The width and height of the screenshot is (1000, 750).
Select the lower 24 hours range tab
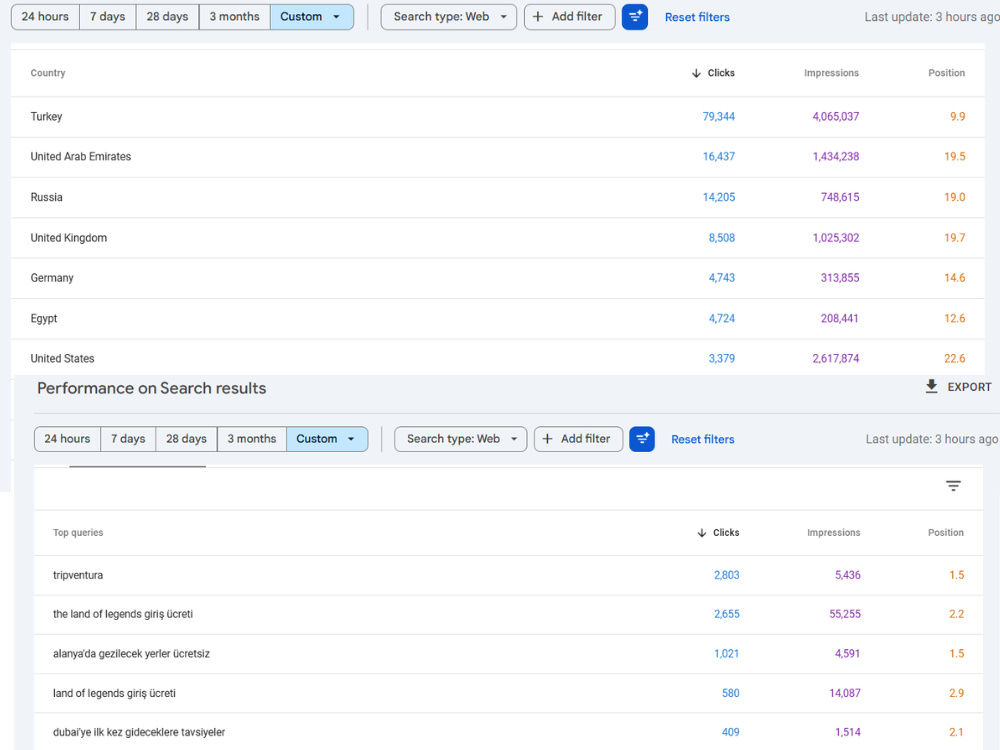pyautogui.click(x=67, y=439)
